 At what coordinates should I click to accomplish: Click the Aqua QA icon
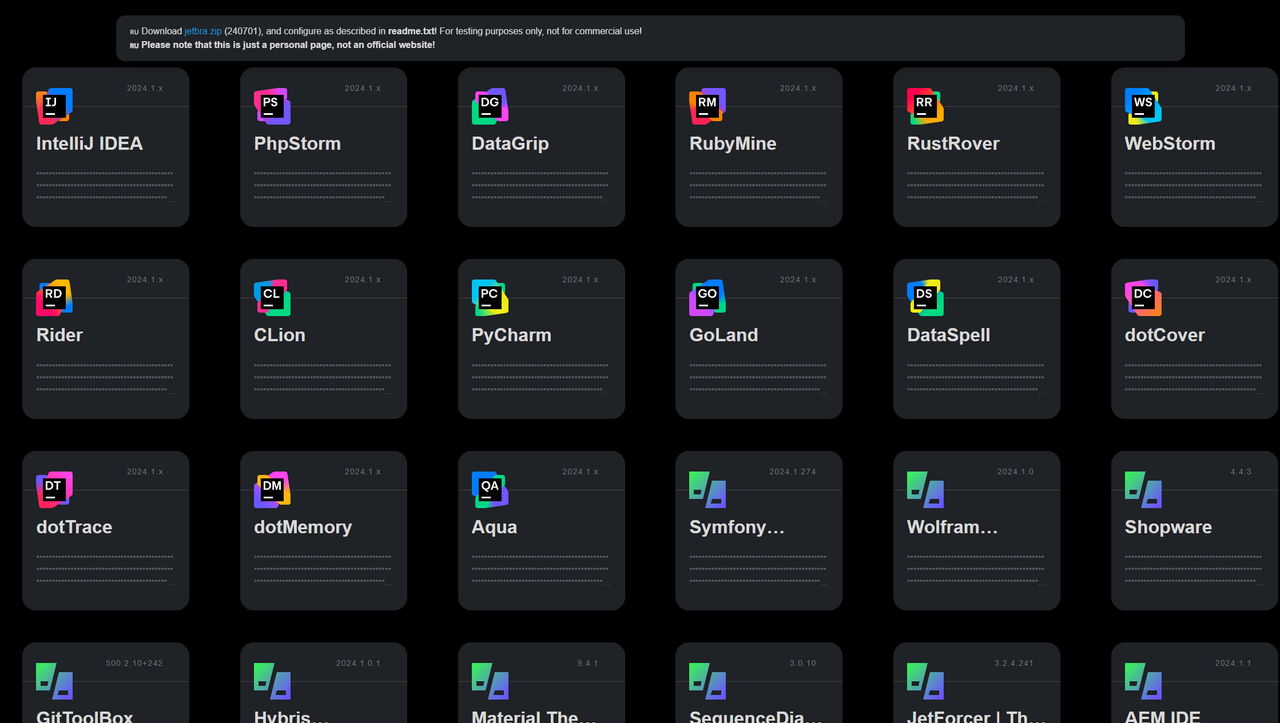click(490, 490)
